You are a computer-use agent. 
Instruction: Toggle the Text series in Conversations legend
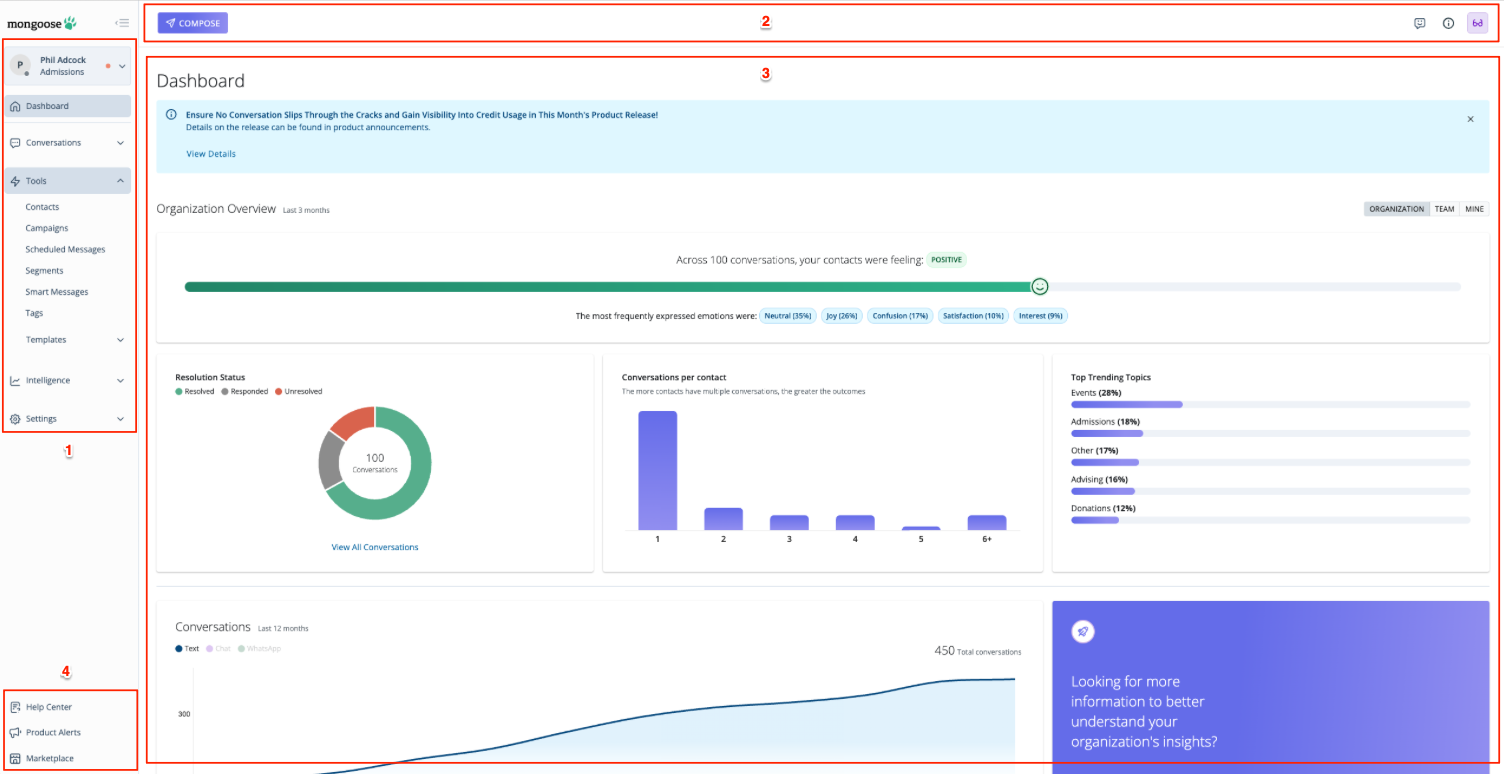[187, 649]
